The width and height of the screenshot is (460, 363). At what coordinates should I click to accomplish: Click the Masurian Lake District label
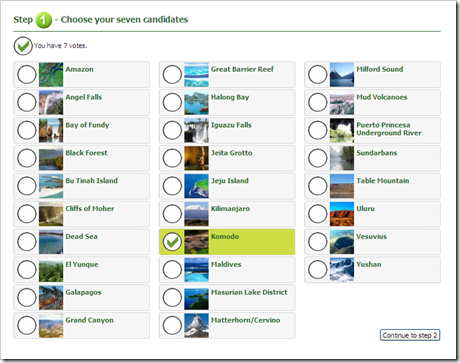pyautogui.click(x=249, y=292)
